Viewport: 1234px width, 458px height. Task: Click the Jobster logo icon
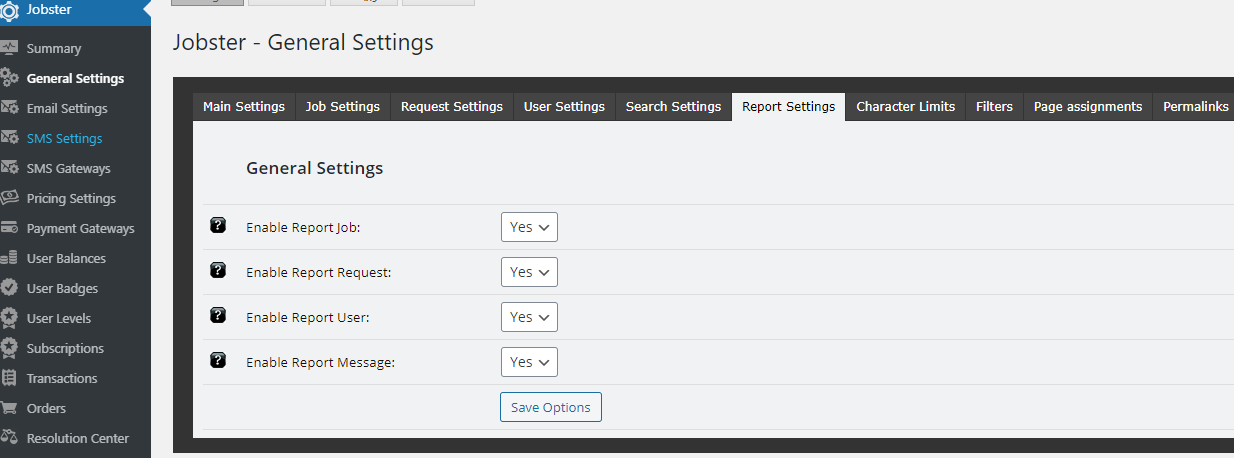coord(9,10)
